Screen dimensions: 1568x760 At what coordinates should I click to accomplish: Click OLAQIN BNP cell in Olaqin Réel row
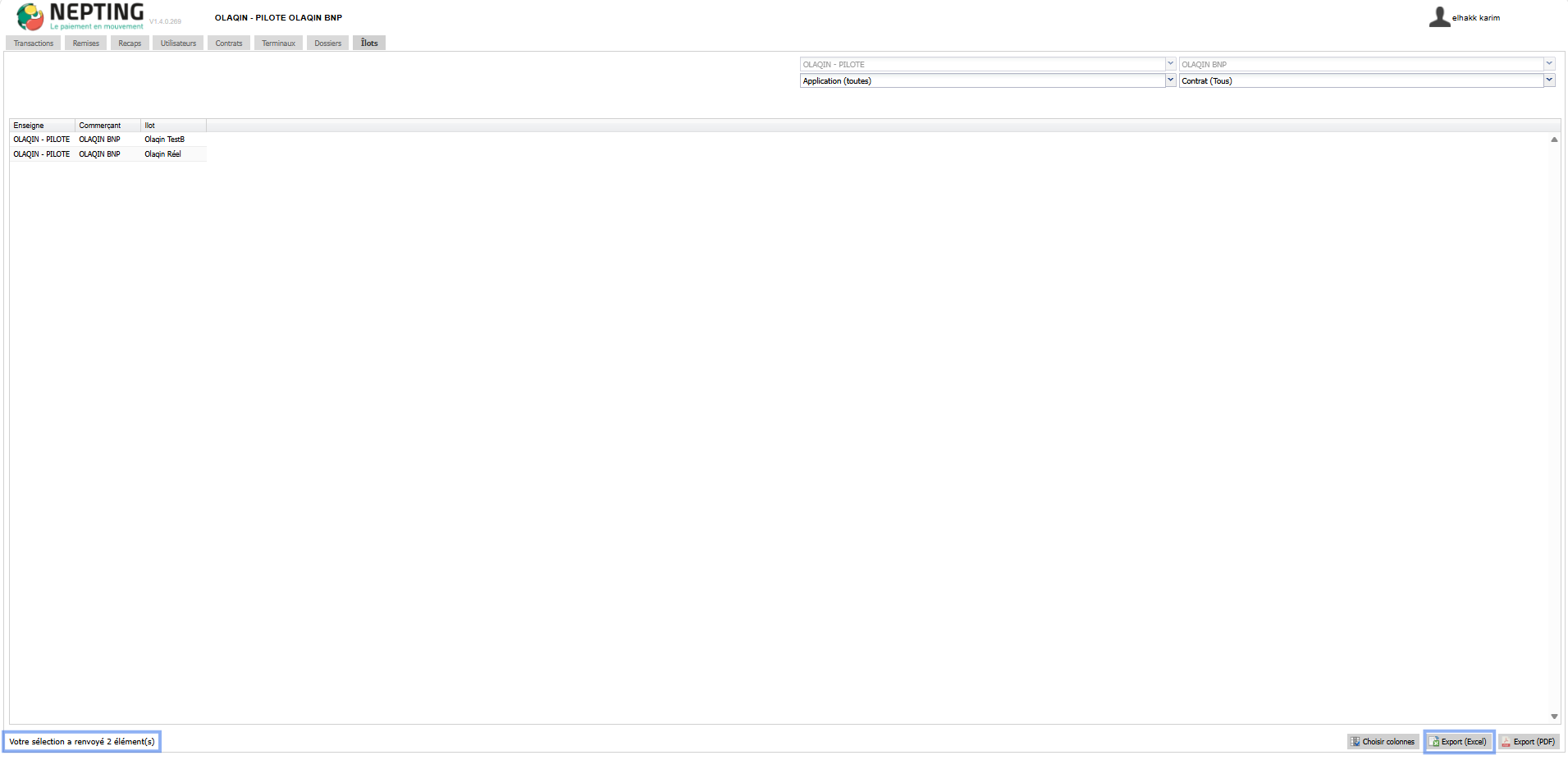[99, 154]
